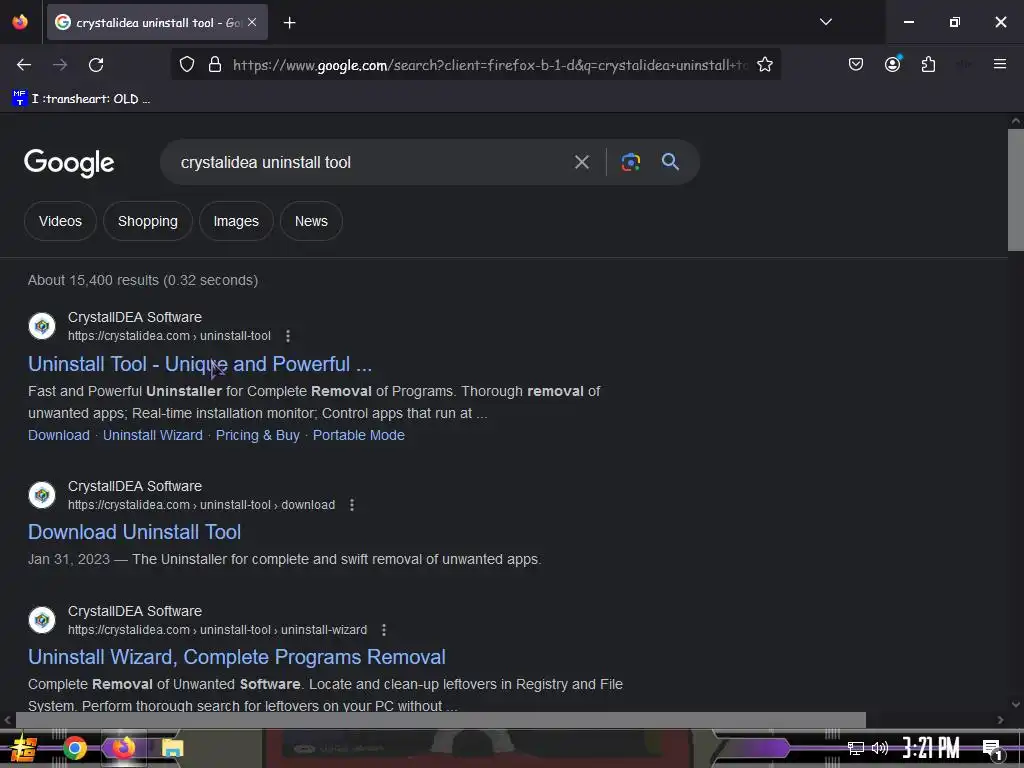Image resolution: width=1024 pixels, height=768 pixels.
Task: Click the address bar URL text
Action: coord(490,65)
